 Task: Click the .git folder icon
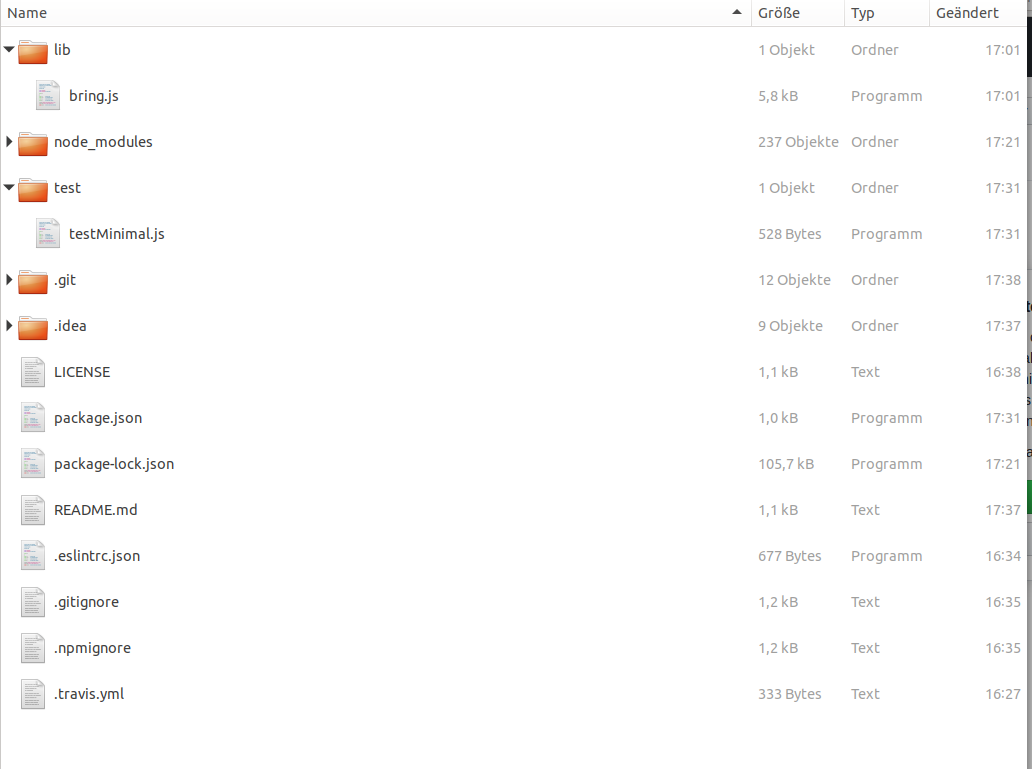tap(33, 279)
